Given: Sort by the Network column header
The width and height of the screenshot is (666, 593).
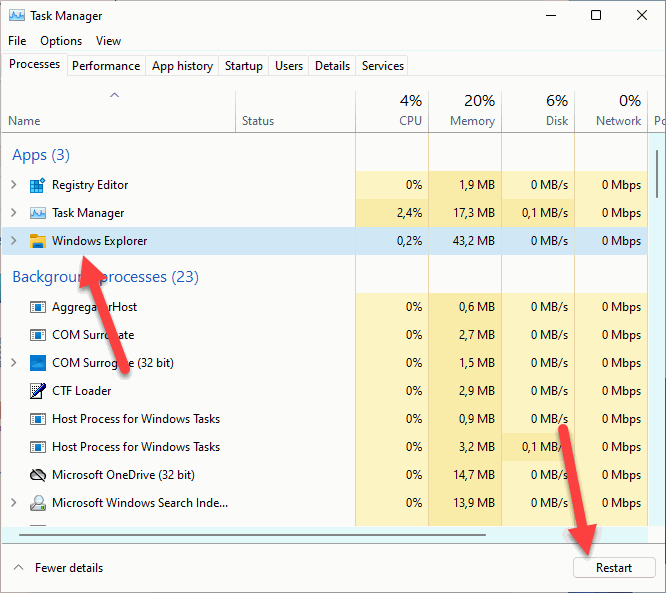Looking at the screenshot, I should (611, 111).
